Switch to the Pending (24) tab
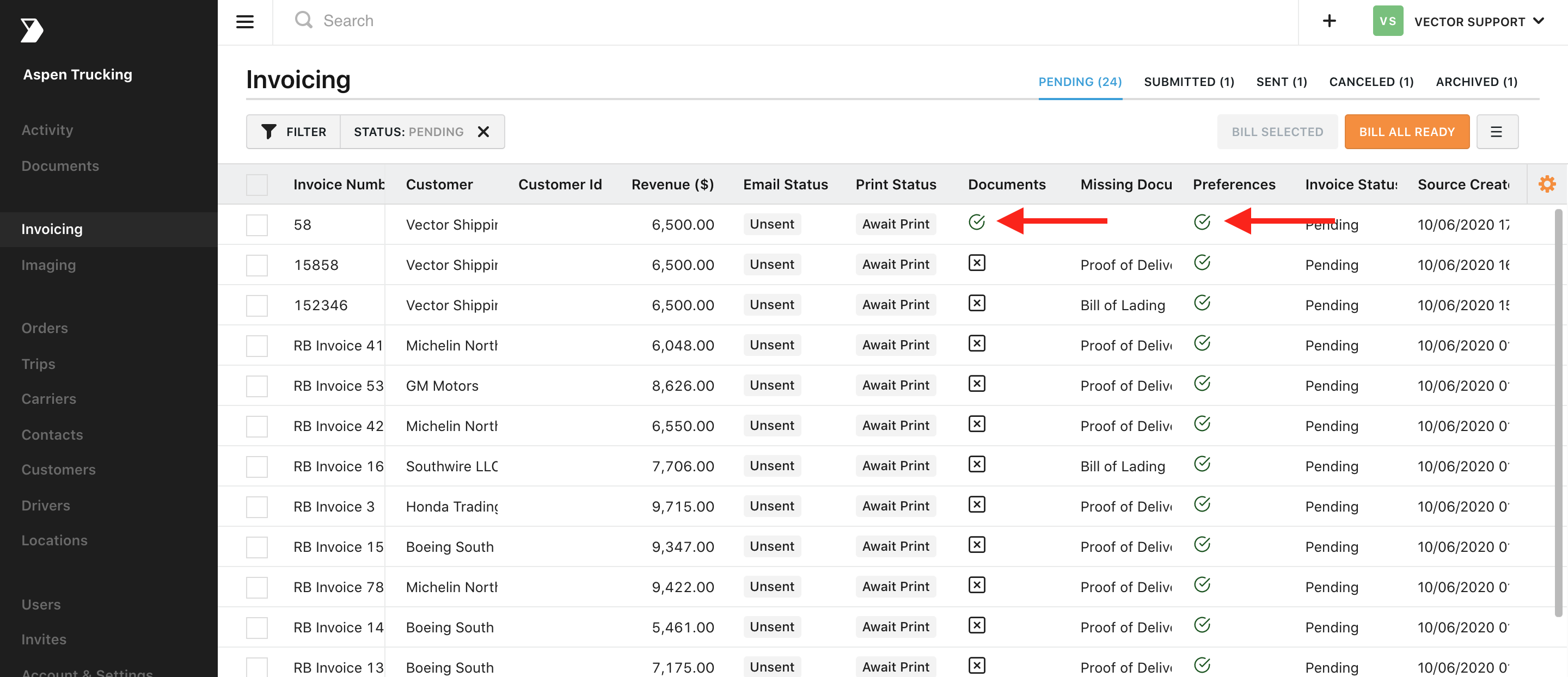 pos(1080,82)
